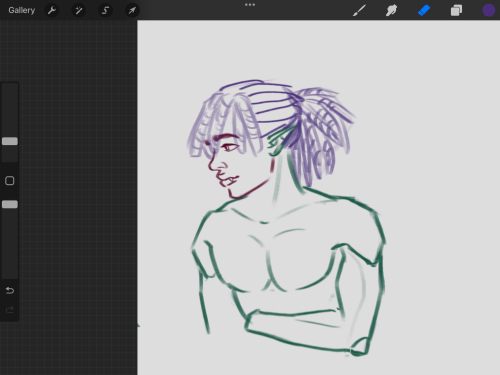This screenshot has height=375, width=500.
Task: Select the Brush paint tool
Action: 359,10
